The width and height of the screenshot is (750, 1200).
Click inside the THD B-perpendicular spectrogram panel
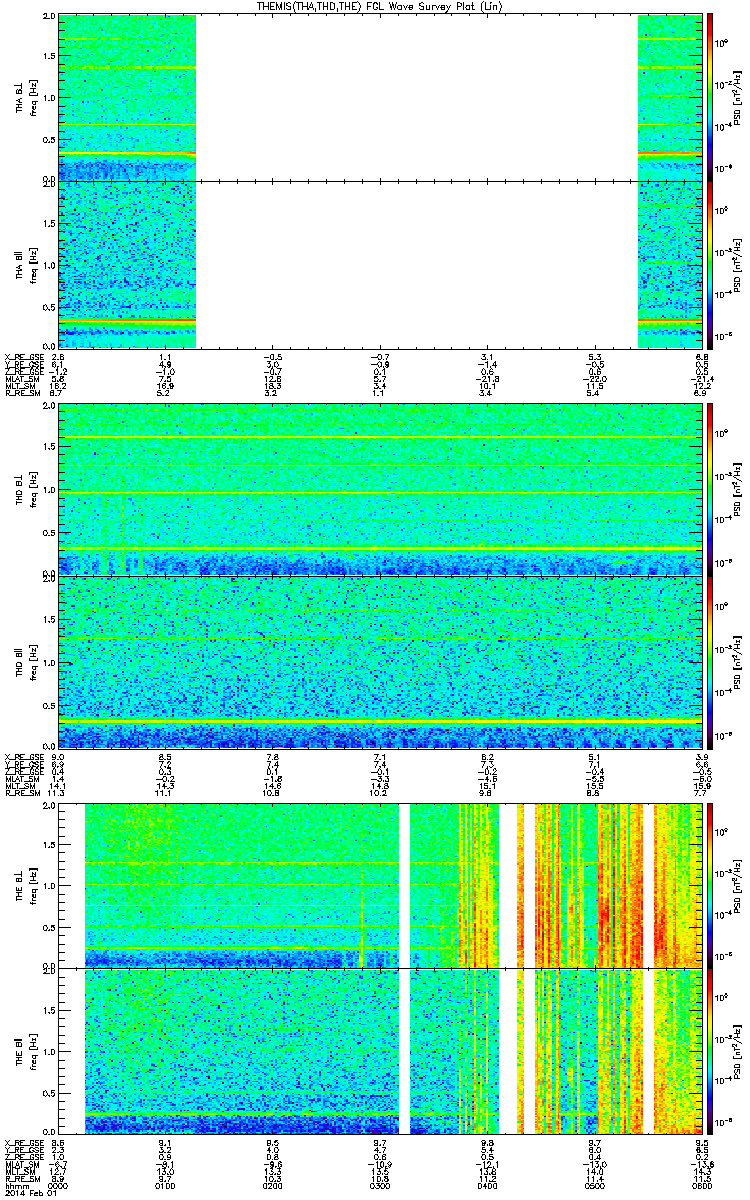pos(381,487)
